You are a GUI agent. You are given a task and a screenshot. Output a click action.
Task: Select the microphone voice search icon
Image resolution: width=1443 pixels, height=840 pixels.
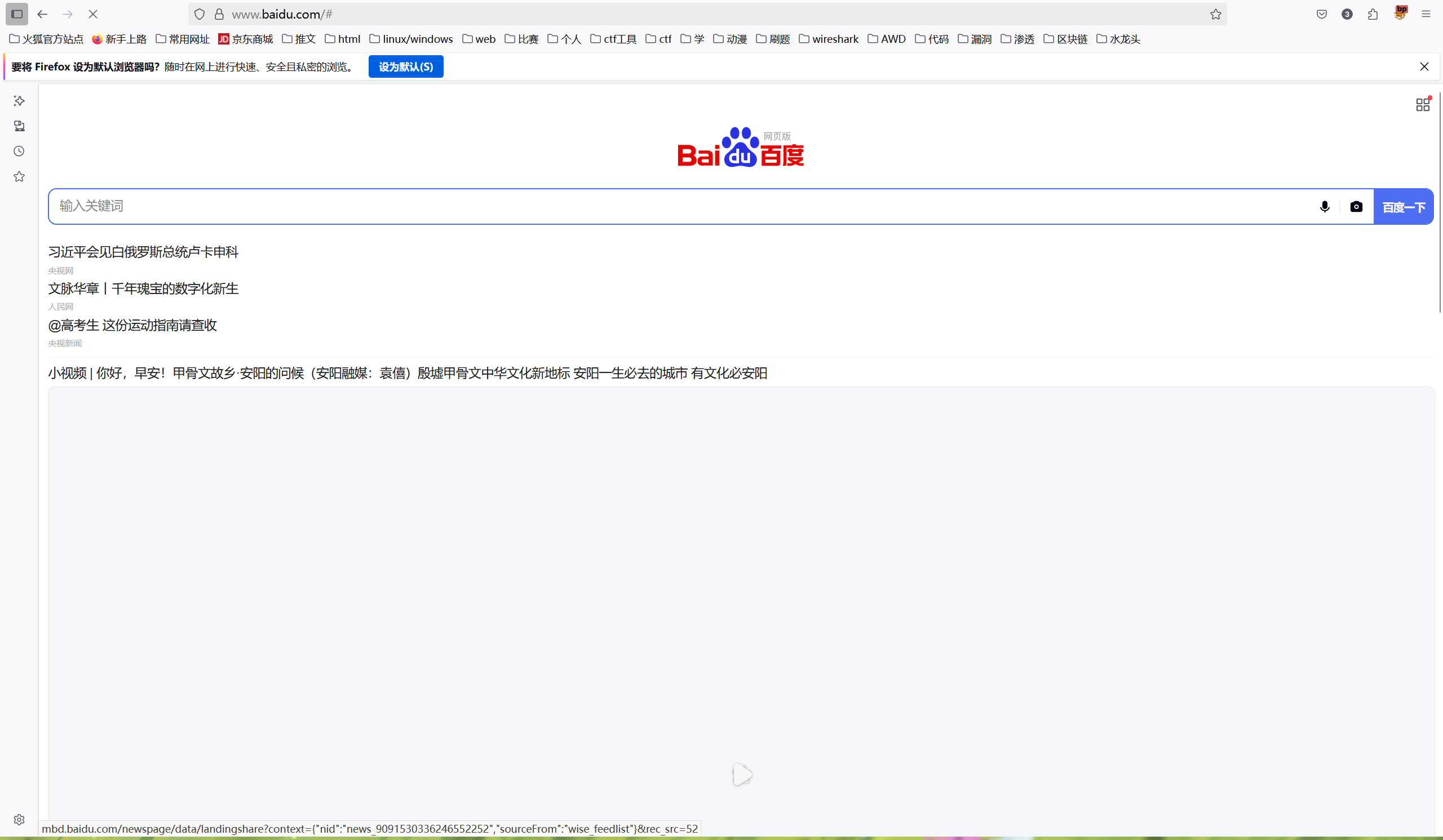tap(1325, 207)
